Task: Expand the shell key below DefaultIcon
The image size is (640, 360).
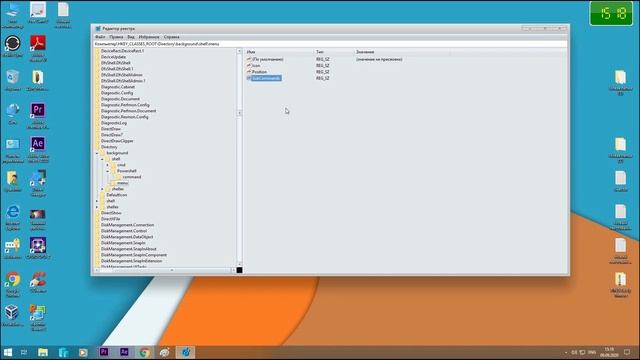Action: (x=97, y=201)
